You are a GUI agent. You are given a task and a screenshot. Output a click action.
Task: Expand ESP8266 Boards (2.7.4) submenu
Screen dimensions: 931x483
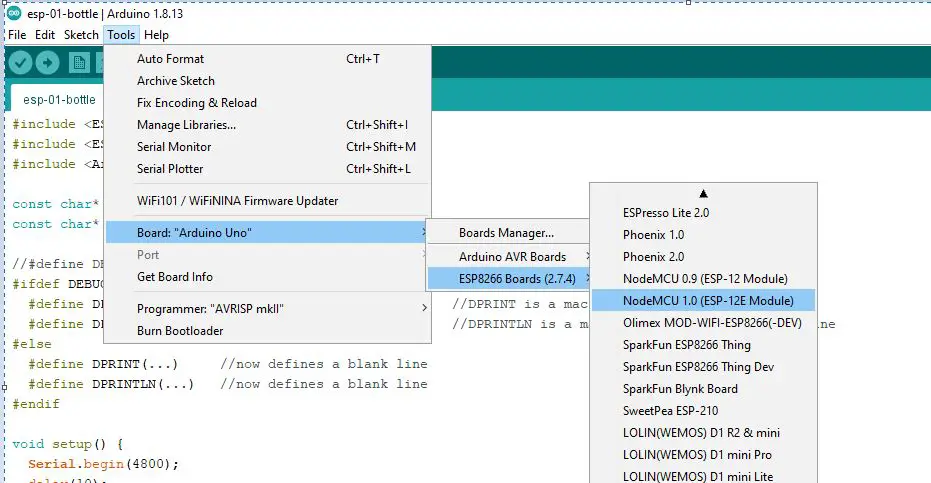pyautogui.click(x=508, y=279)
